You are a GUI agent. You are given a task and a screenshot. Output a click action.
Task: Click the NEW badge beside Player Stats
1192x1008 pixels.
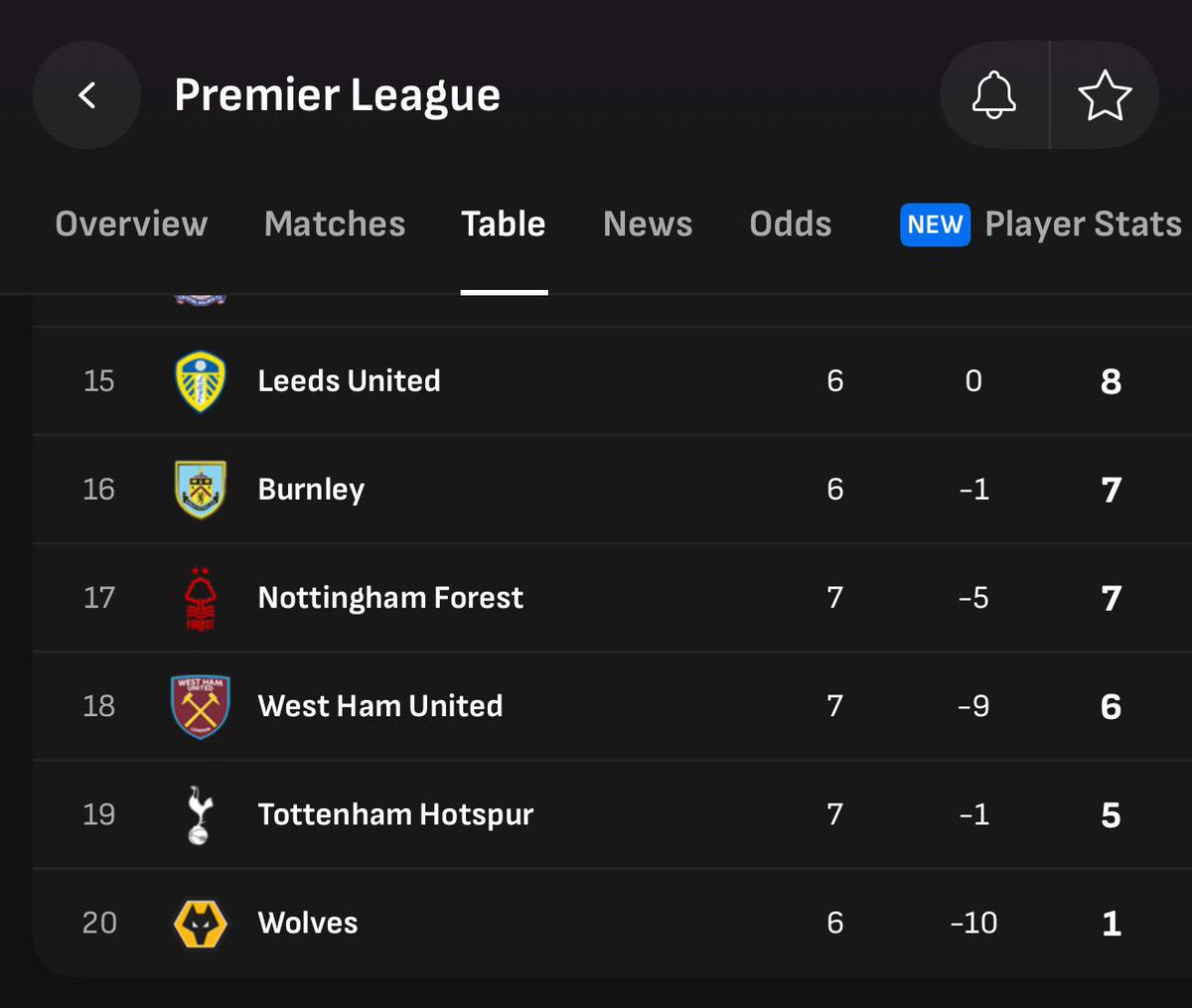pos(935,224)
